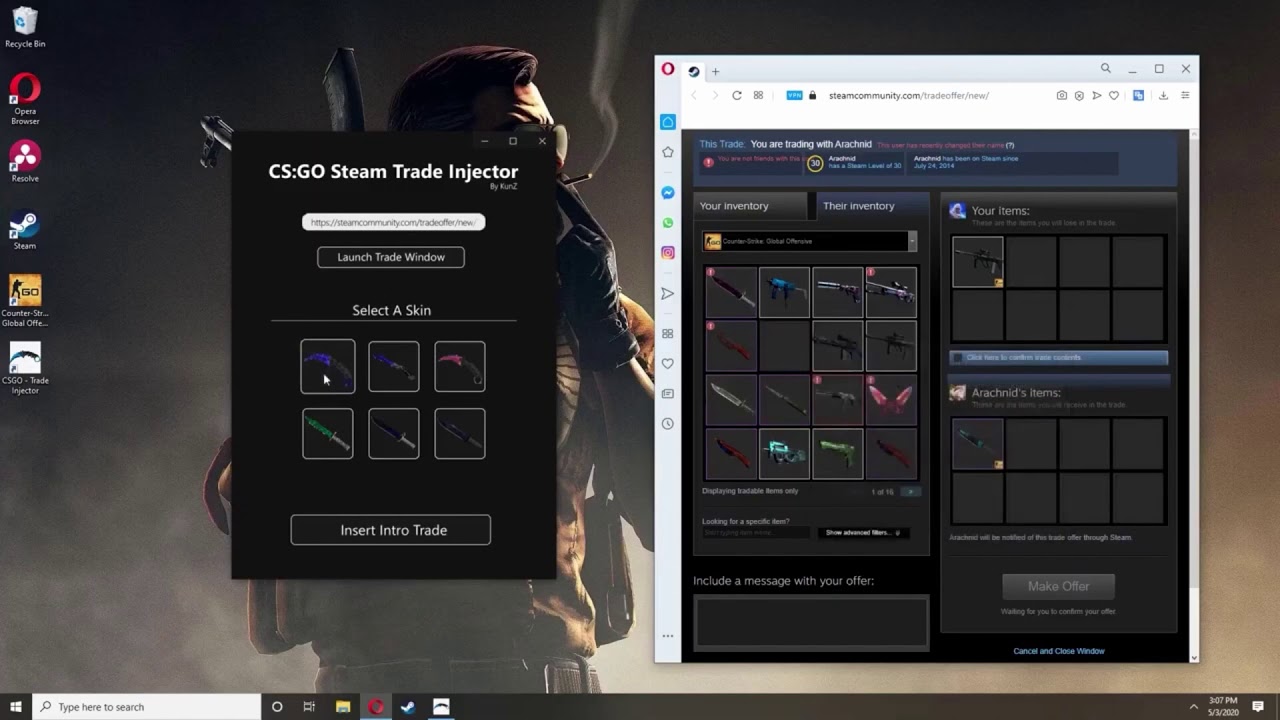
Task: Open CSGO - Trade Injector desktop shortcut
Action: click(25, 369)
